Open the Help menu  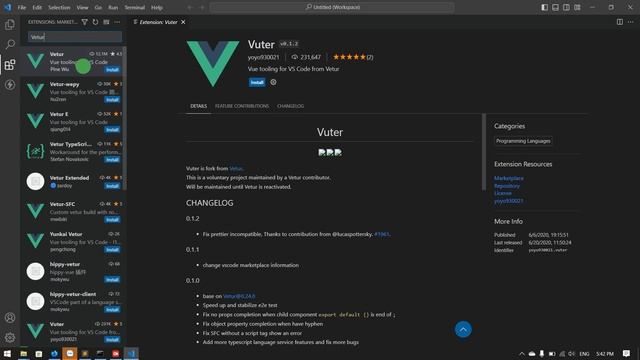point(157,7)
